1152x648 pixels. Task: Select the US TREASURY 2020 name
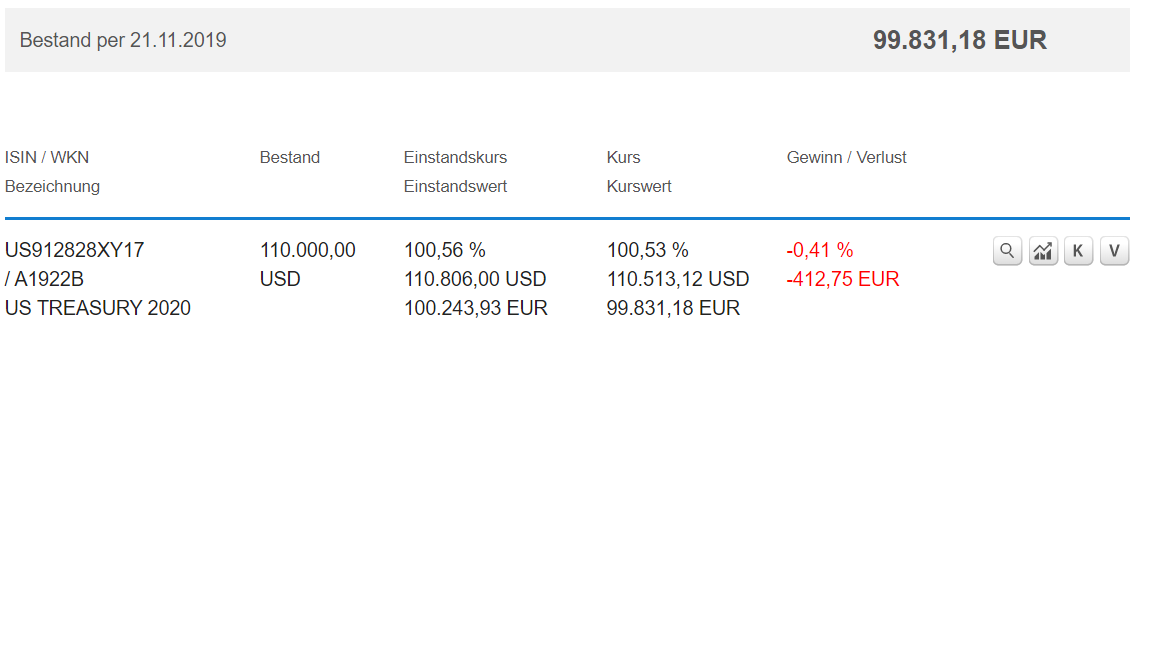click(98, 308)
